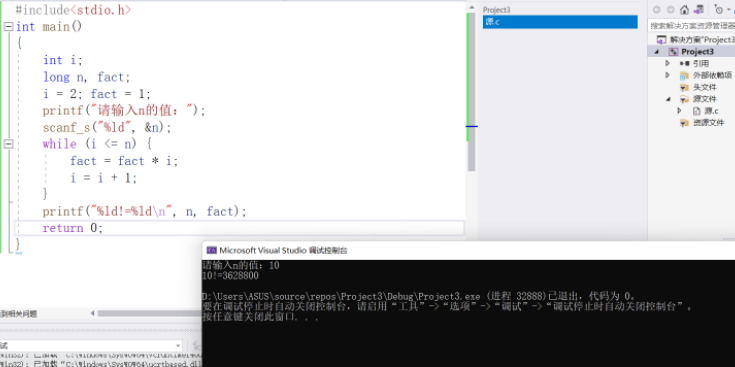
Task: Place cursor on the return 0; line
Action: [x=72, y=228]
